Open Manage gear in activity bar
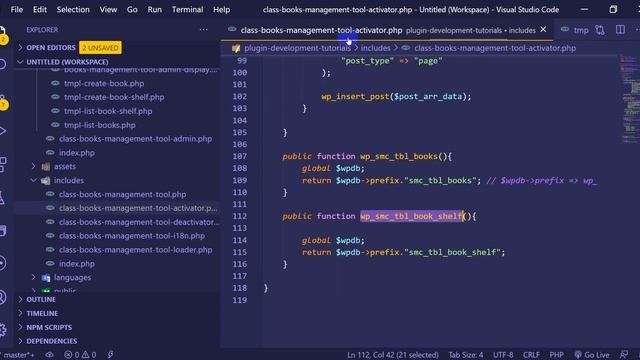 [2, 329]
